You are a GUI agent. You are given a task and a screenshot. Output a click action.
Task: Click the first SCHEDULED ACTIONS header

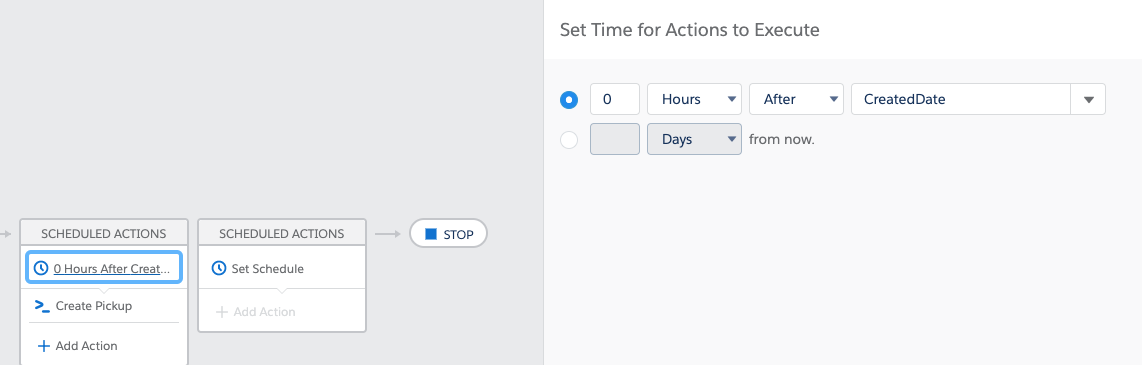(x=103, y=234)
